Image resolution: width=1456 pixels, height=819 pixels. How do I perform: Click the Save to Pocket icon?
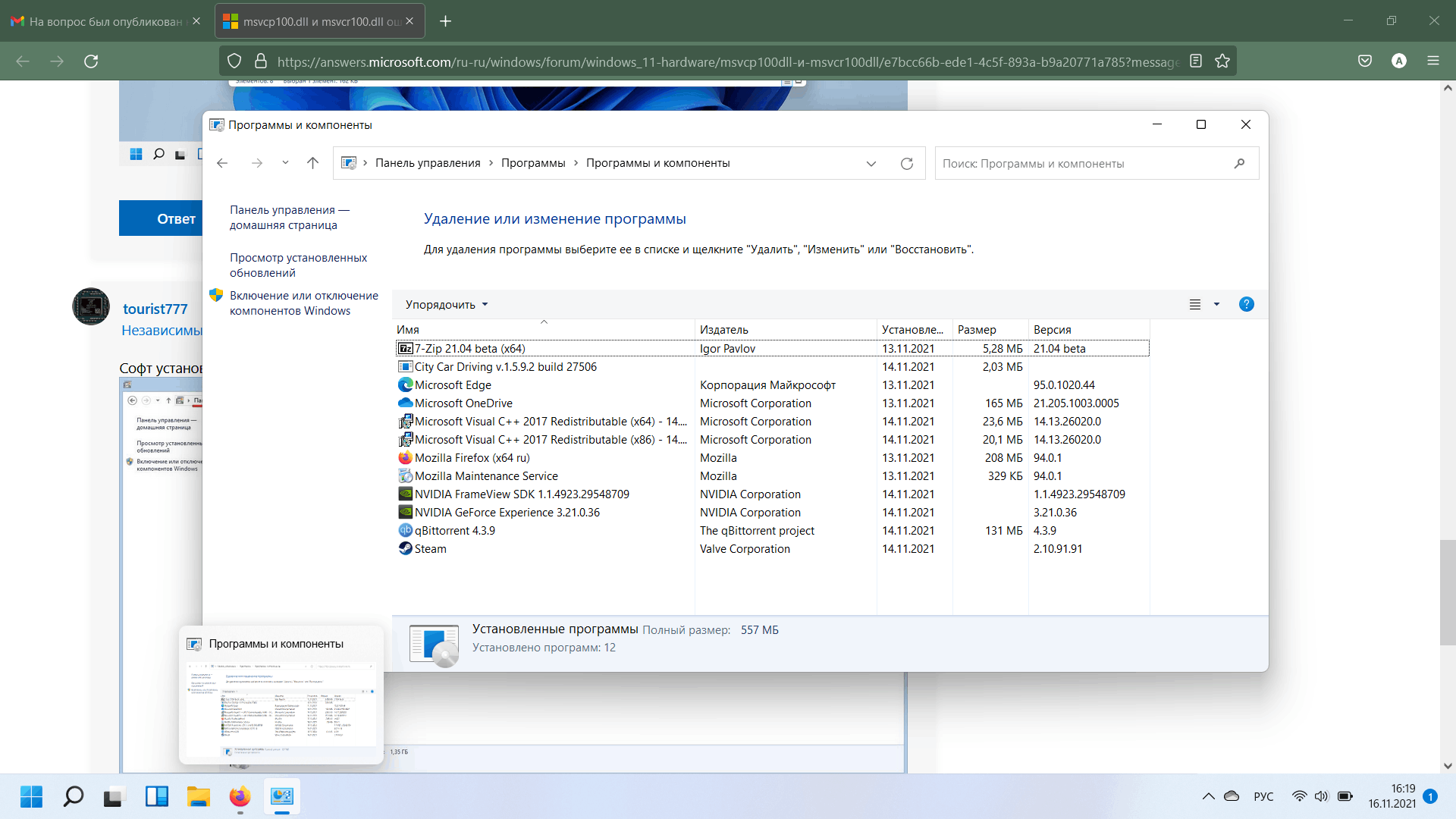(1365, 61)
